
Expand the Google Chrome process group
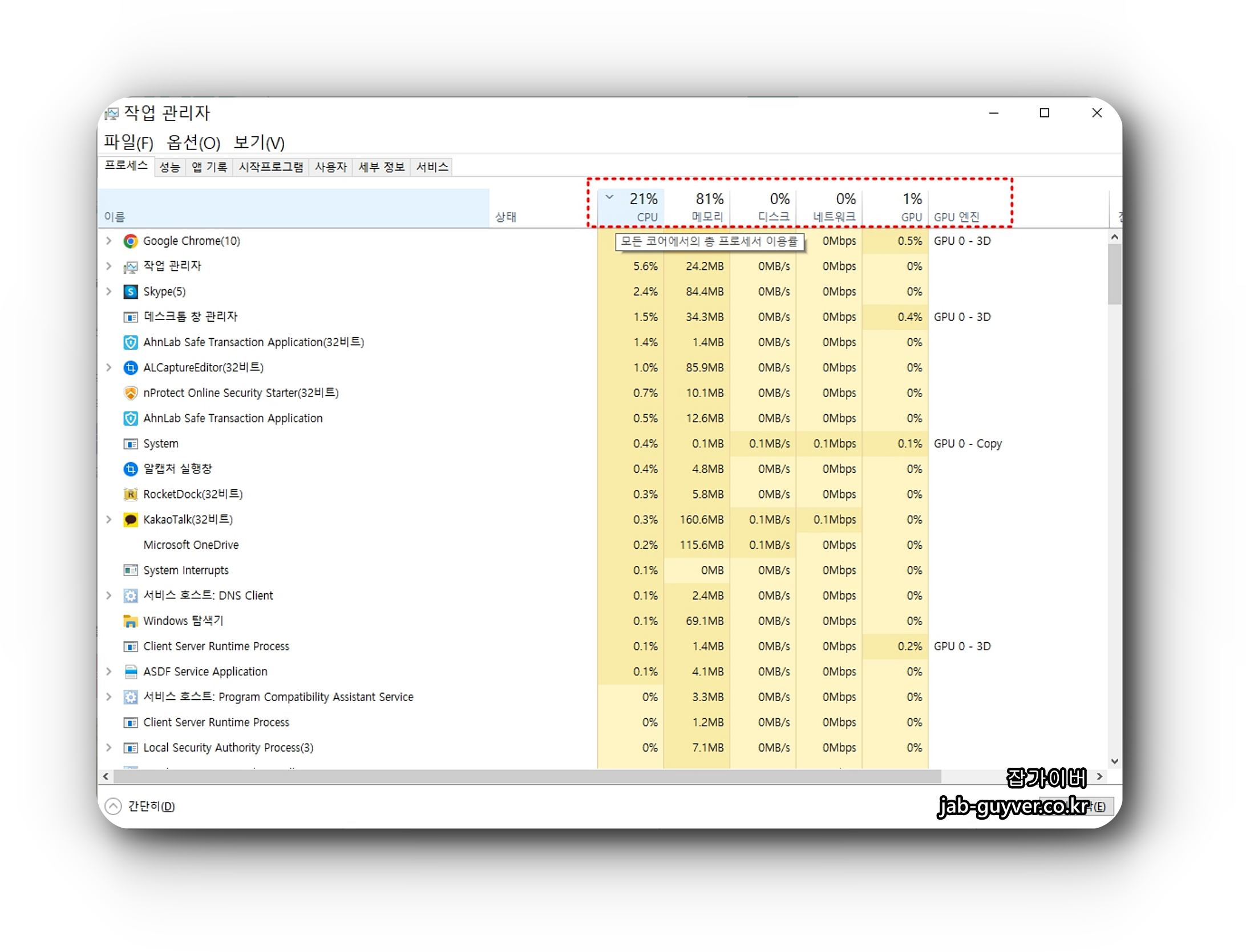click(x=109, y=241)
